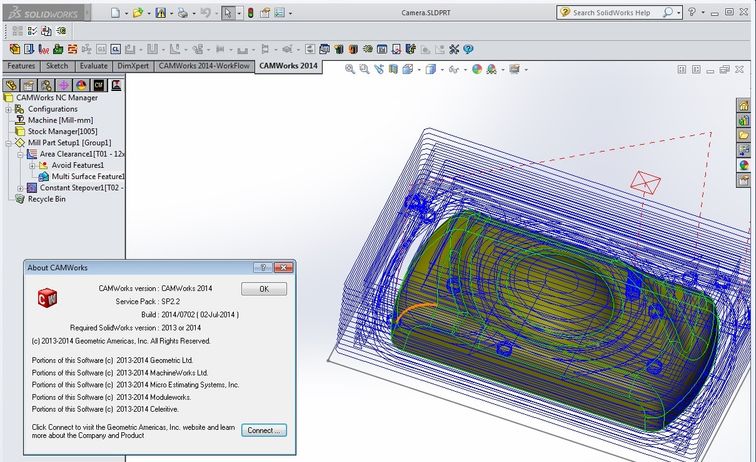756x462 pixels.
Task: Expand the Avoid Features1 node
Action: pyautogui.click(x=32, y=165)
